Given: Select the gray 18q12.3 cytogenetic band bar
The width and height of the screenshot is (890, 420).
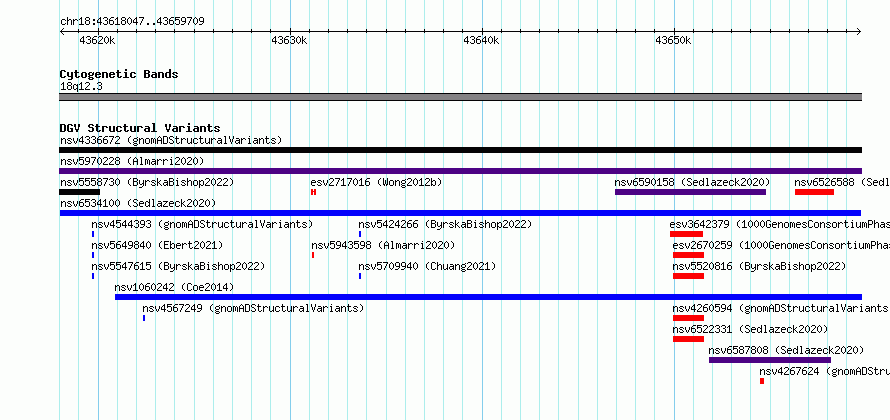Looking at the screenshot, I should click(x=460, y=97).
